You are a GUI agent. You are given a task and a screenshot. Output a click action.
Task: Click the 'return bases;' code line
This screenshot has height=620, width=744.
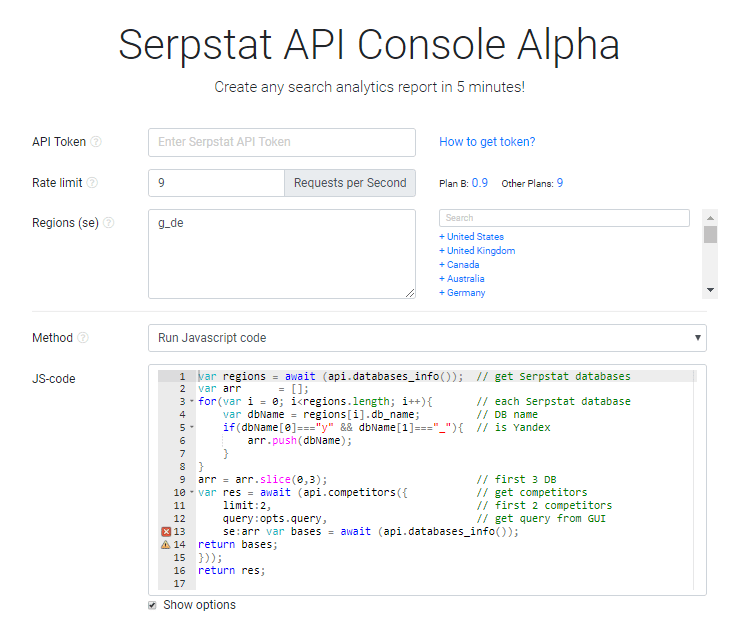point(238,545)
